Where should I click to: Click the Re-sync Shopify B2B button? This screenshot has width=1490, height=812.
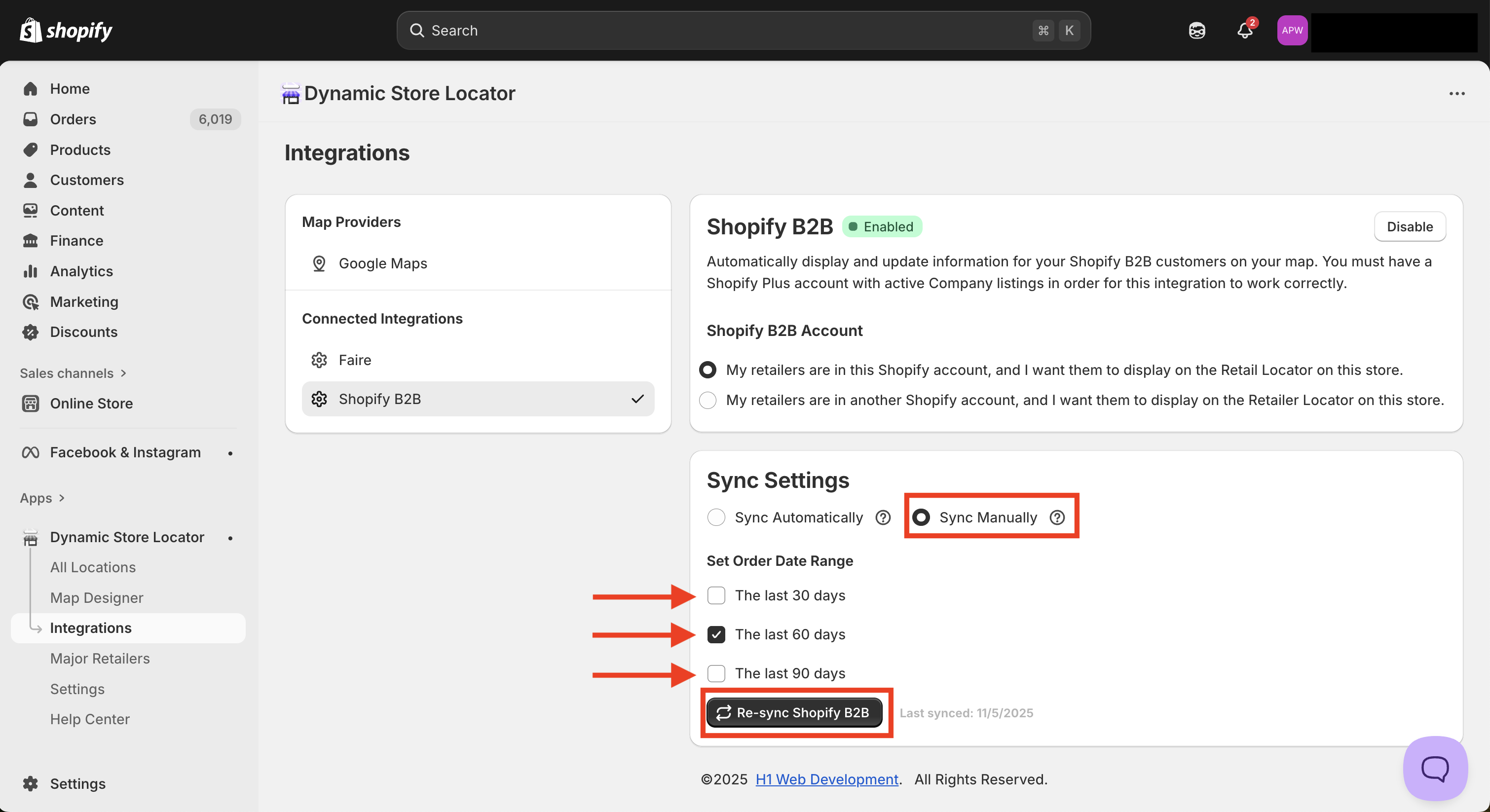tap(794, 712)
